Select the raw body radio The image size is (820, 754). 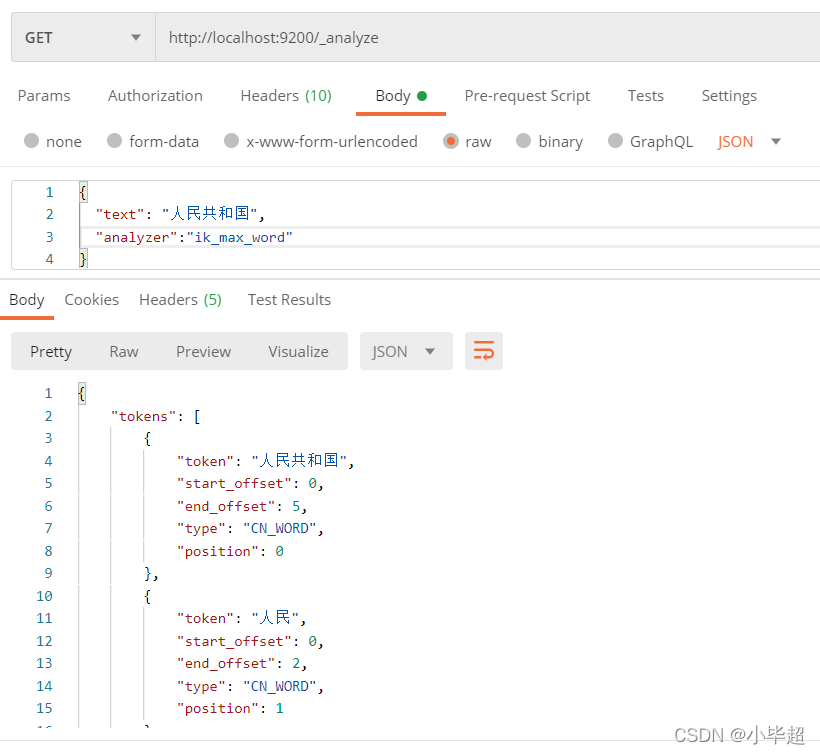pyautogui.click(x=451, y=141)
